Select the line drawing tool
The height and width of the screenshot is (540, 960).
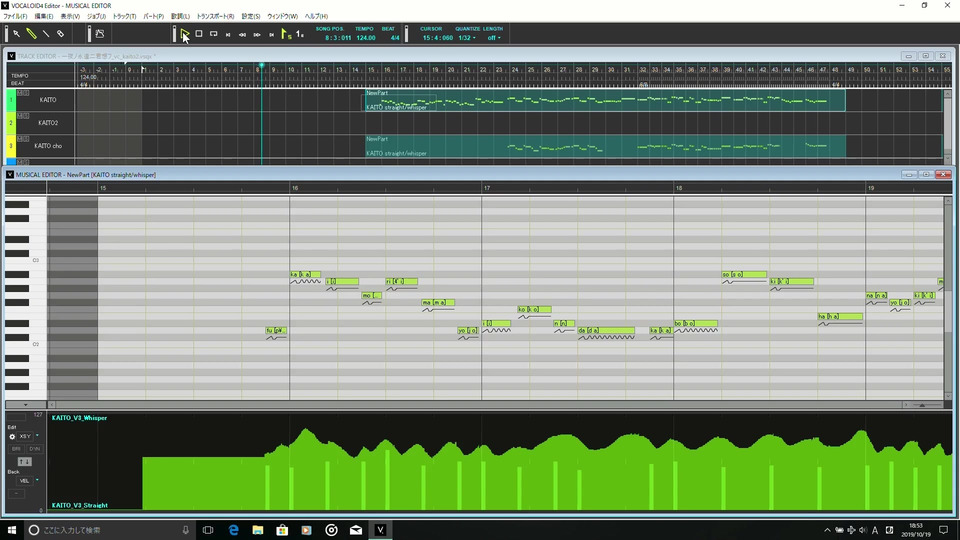pyautogui.click(x=46, y=34)
